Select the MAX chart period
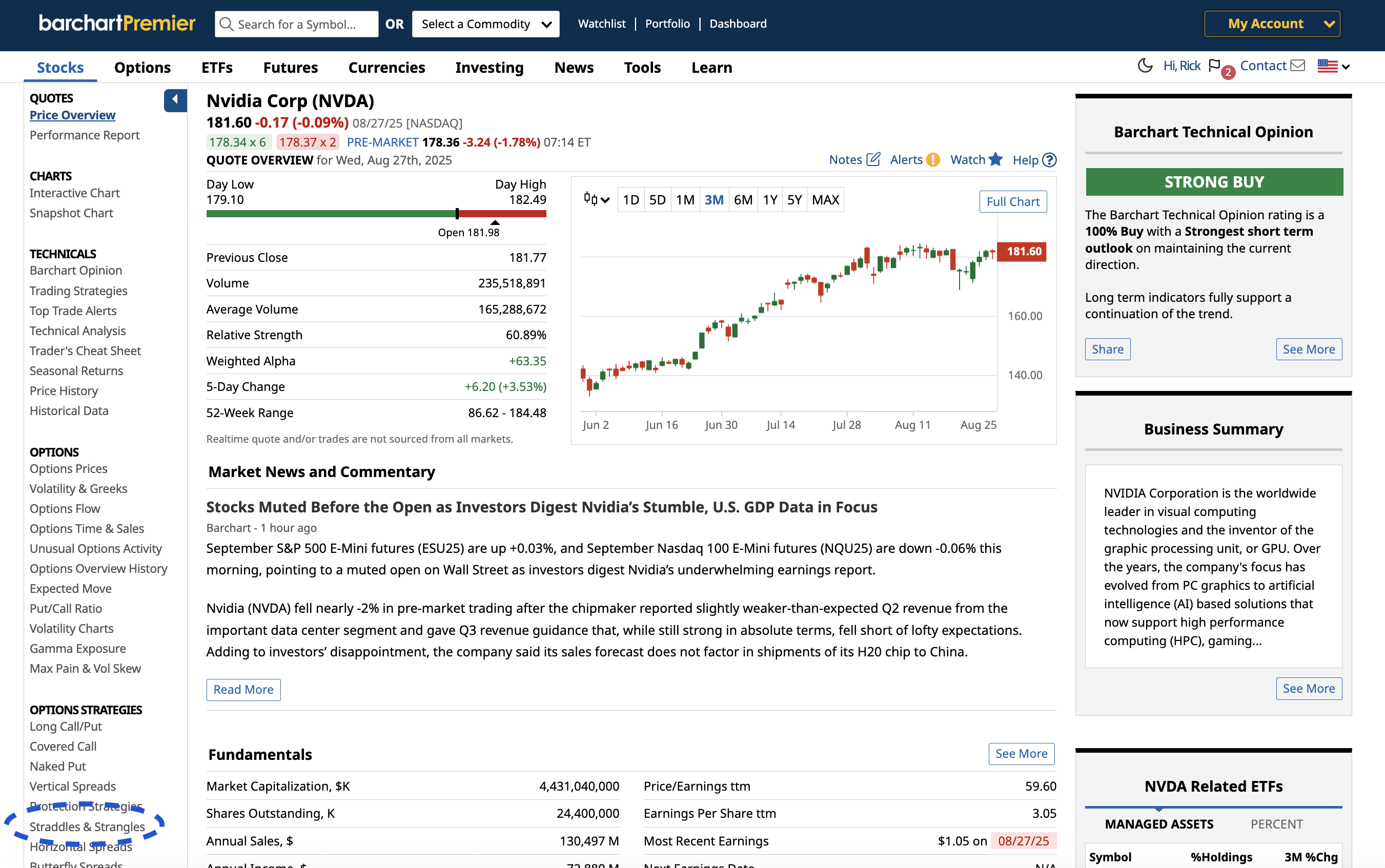This screenshot has height=868, width=1385. coord(825,200)
